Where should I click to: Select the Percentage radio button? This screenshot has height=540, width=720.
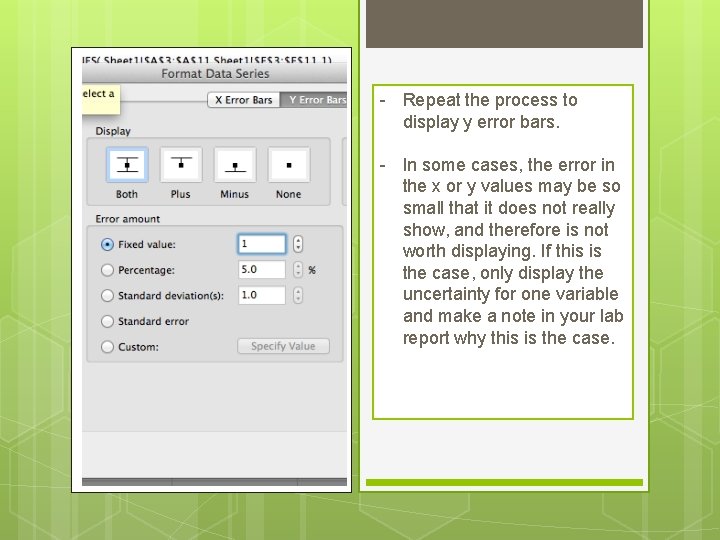click(107, 270)
